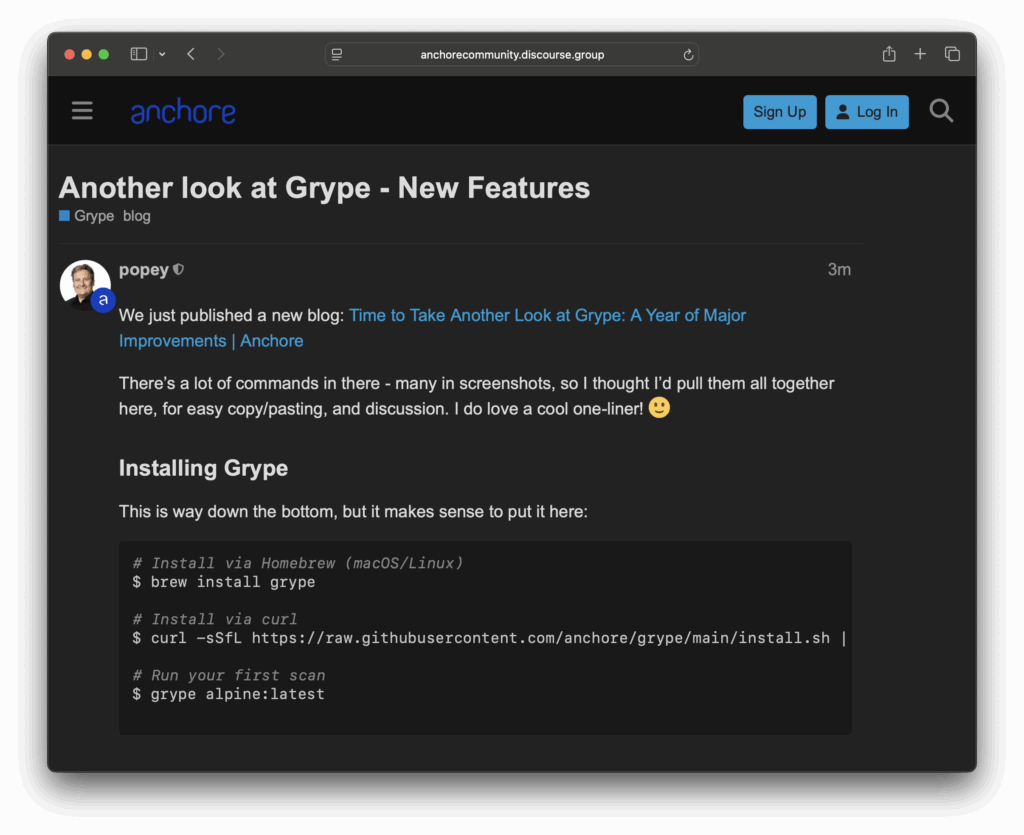The height and width of the screenshot is (835, 1024).
Task: Share this page from Safari toolbar
Action: click(x=889, y=54)
